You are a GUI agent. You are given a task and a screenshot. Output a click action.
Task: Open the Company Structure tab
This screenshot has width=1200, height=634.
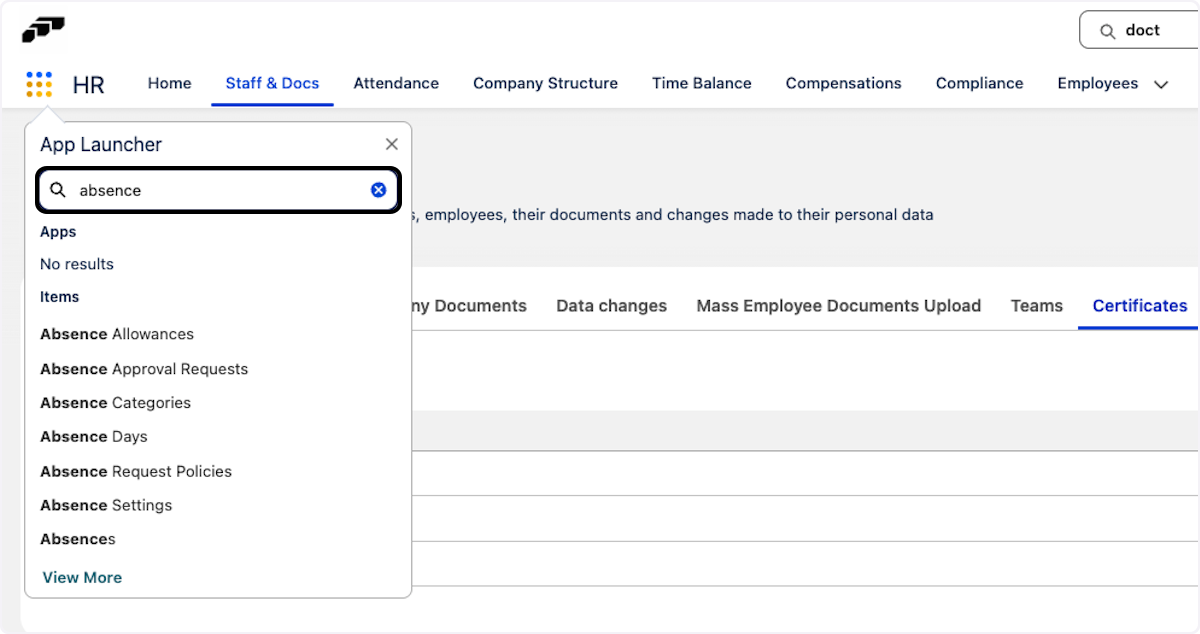click(x=545, y=84)
